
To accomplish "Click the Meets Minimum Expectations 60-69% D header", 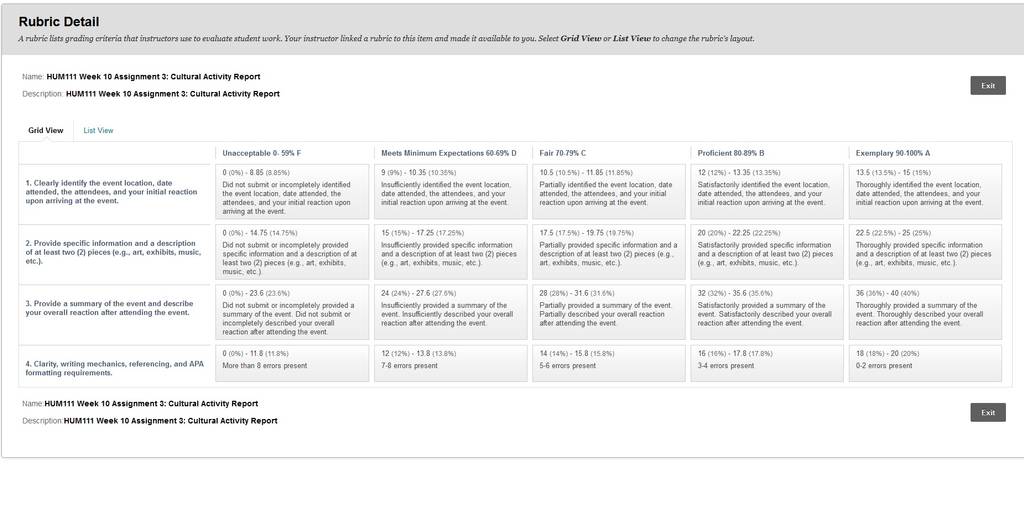I will coord(449,153).
